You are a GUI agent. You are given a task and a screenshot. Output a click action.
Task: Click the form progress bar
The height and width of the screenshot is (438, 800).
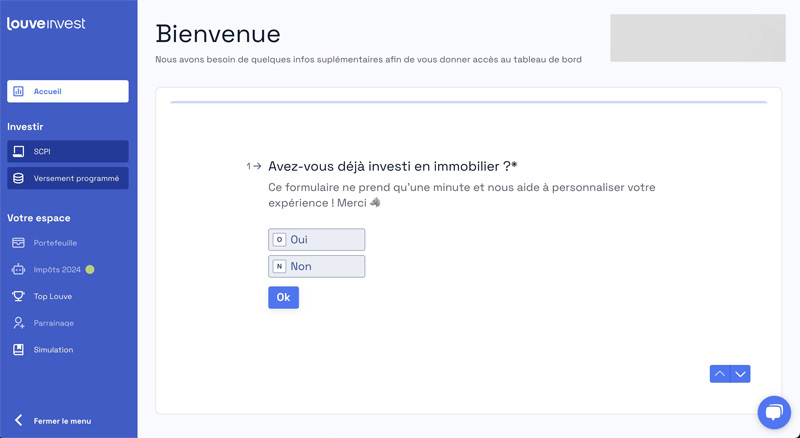(468, 102)
